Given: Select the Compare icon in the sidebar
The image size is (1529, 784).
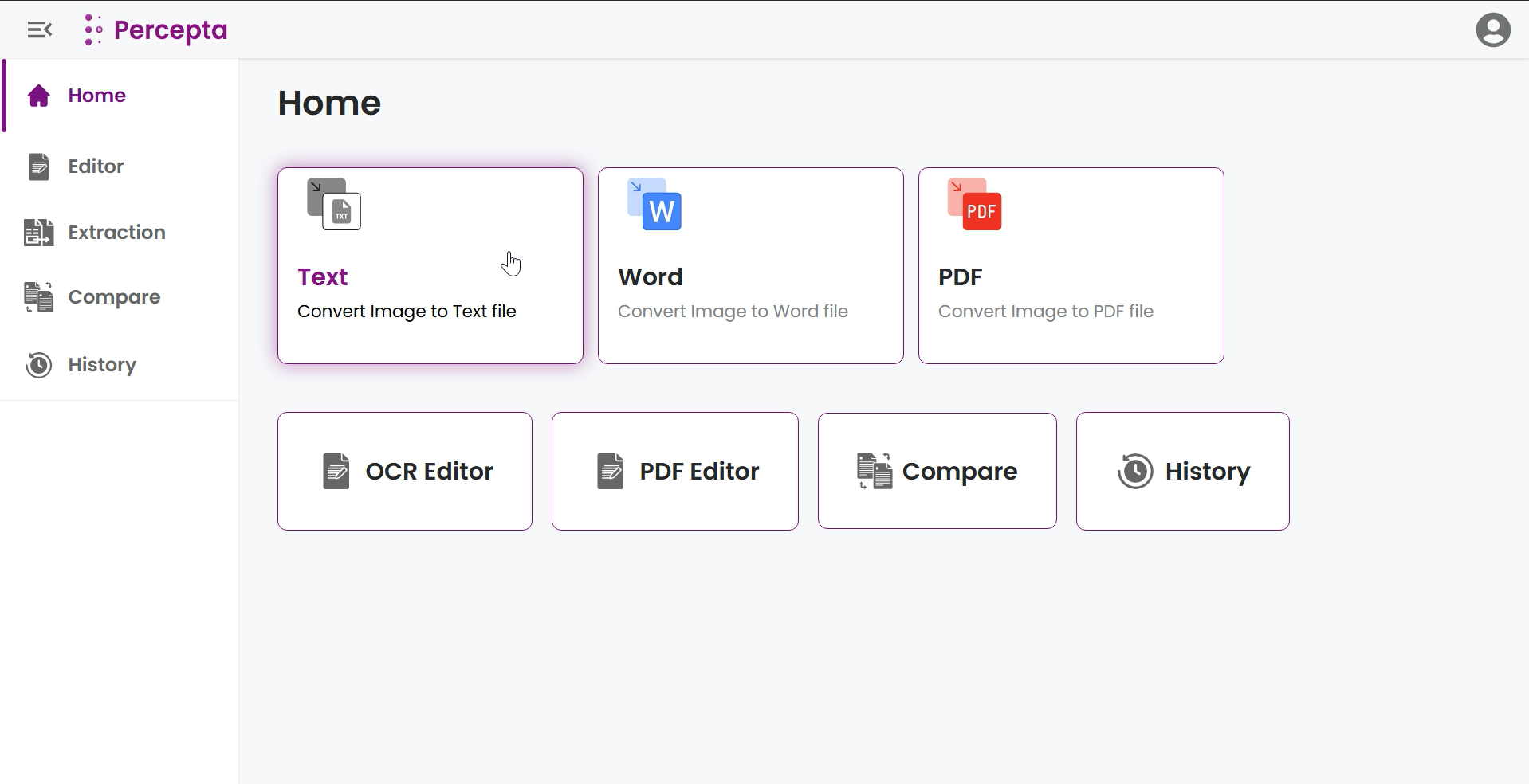Looking at the screenshot, I should pos(37,296).
